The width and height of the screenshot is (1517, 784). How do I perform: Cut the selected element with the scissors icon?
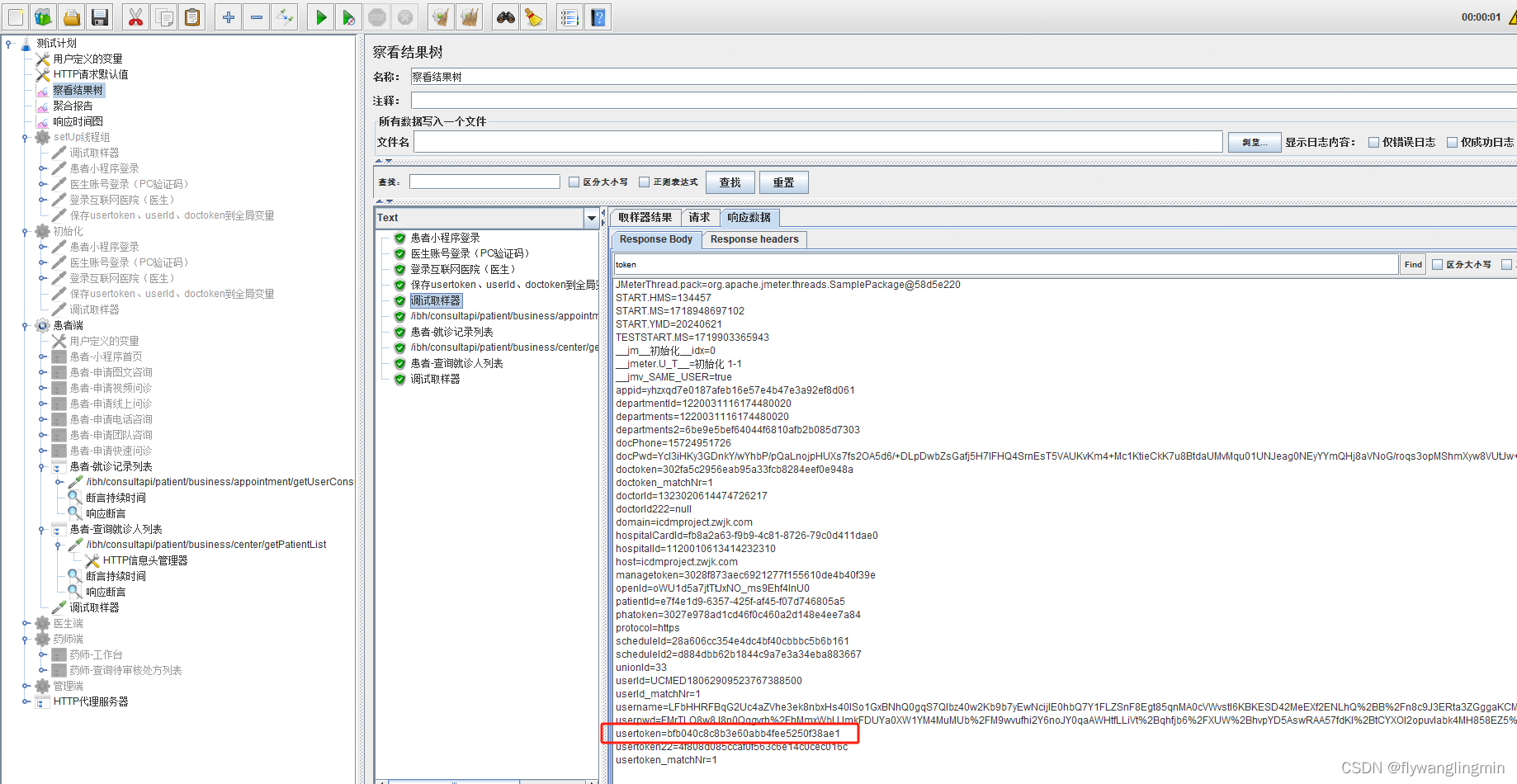tap(135, 17)
